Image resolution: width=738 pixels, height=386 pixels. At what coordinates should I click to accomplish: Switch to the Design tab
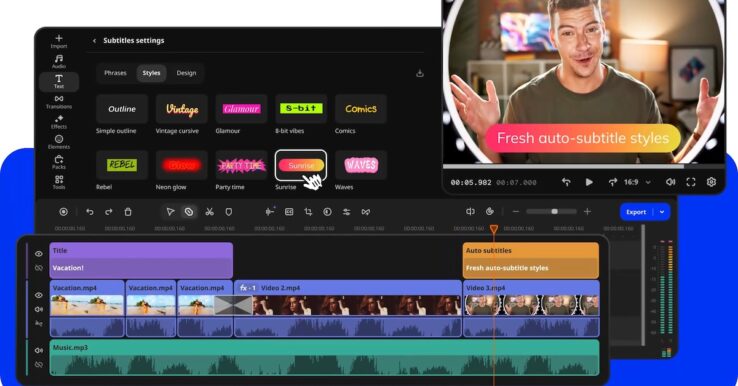pos(186,73)
